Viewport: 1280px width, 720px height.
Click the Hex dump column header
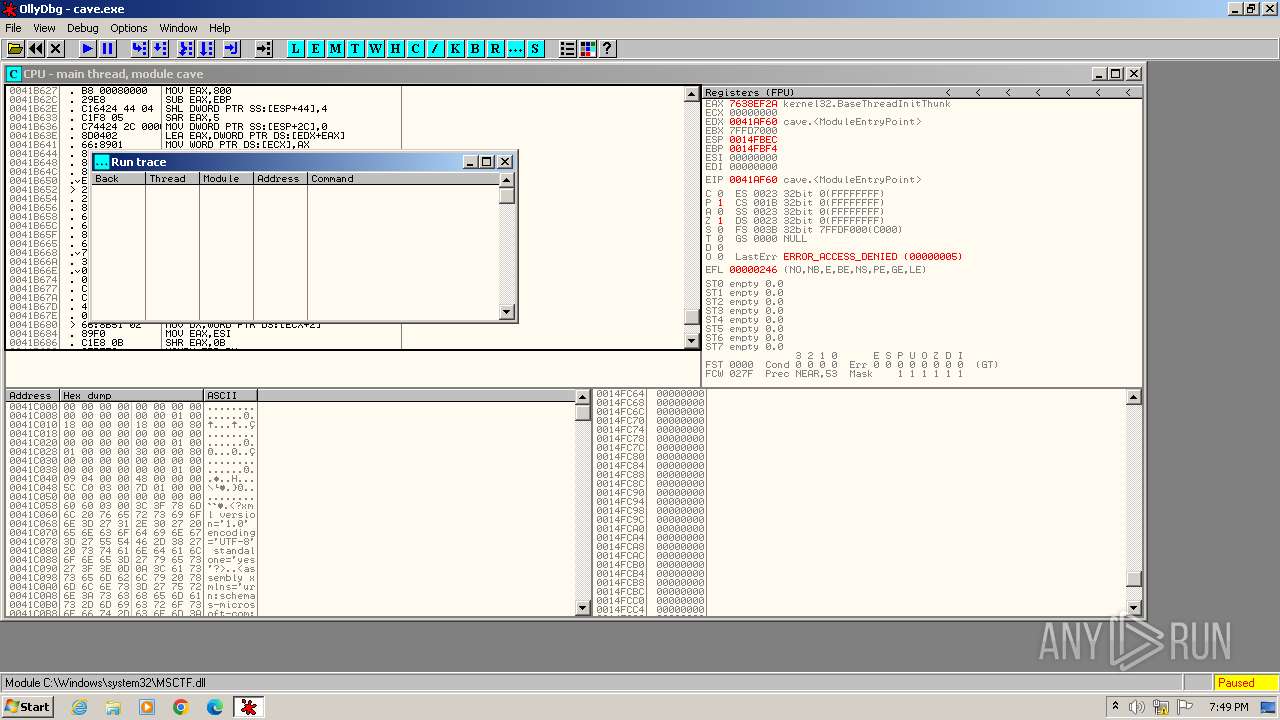tap(132, 396)
